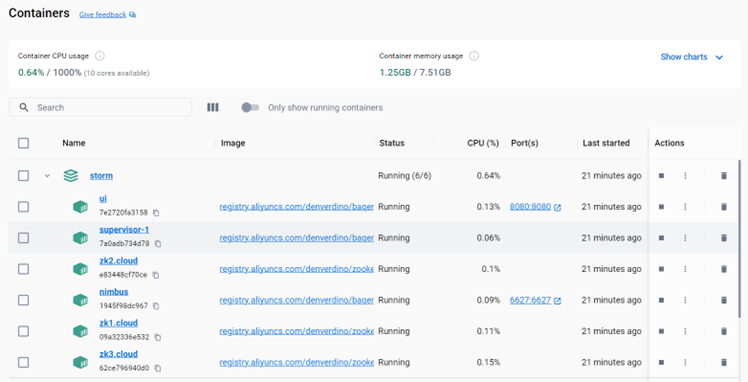Stop the storm compose stack
The width and height of the screenshot is (748, 382).
[661, 176]
